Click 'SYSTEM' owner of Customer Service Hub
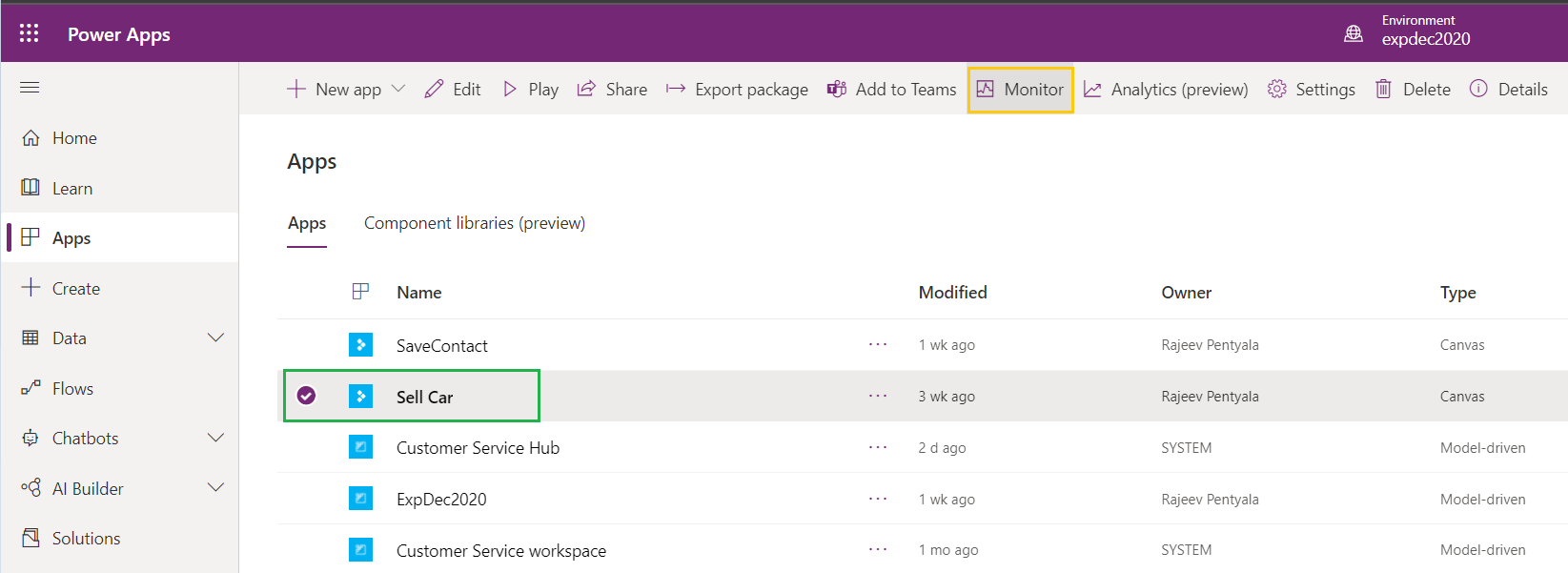The height and width of the screenshot is (573, 1568). [1187, 448]
